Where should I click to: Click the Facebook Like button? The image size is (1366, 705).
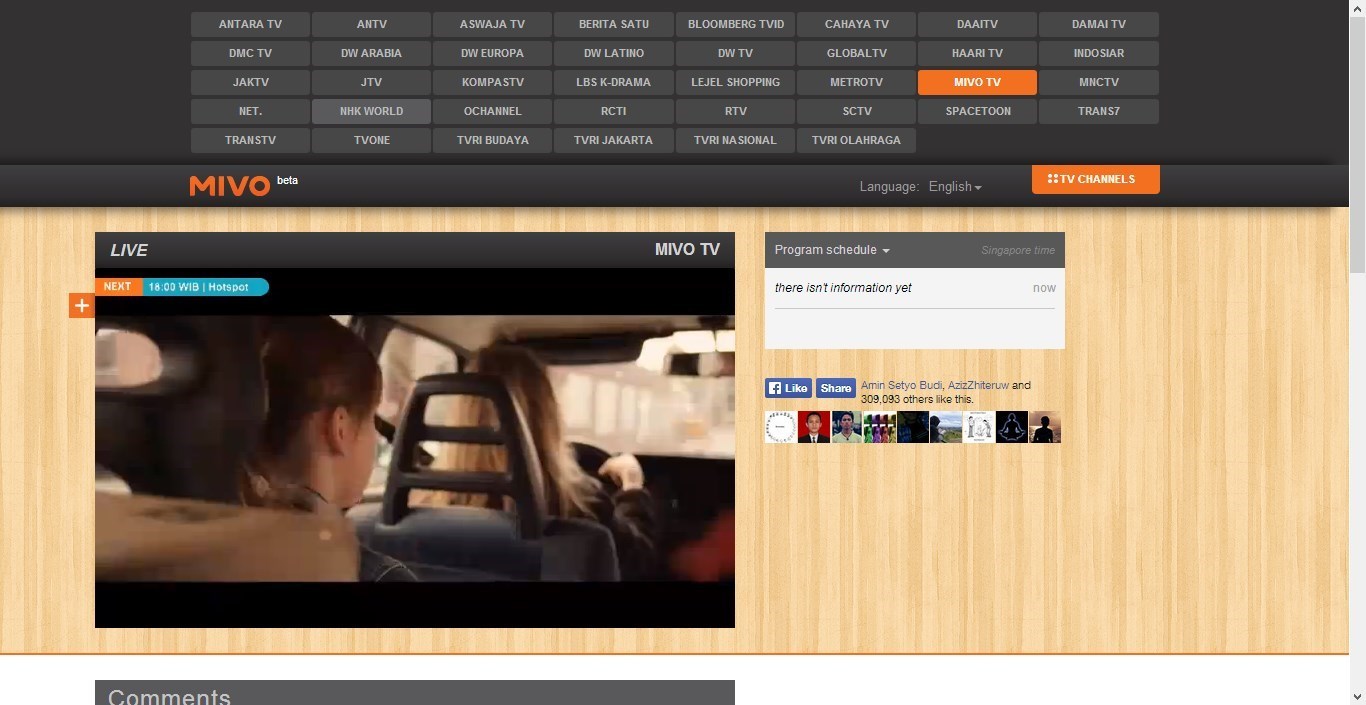788,388
